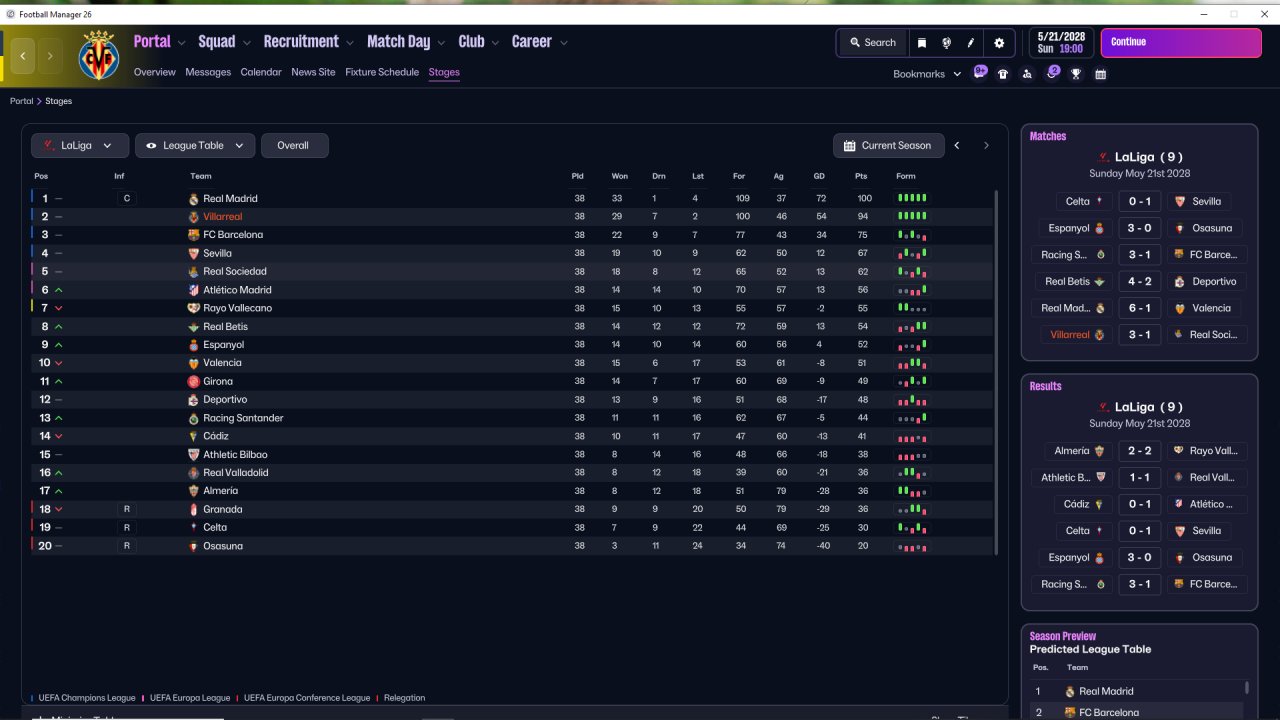Viewport: 1280px width, 720px height.
Task: Click Girona crest in league table
Action: [x=194, y=382]
